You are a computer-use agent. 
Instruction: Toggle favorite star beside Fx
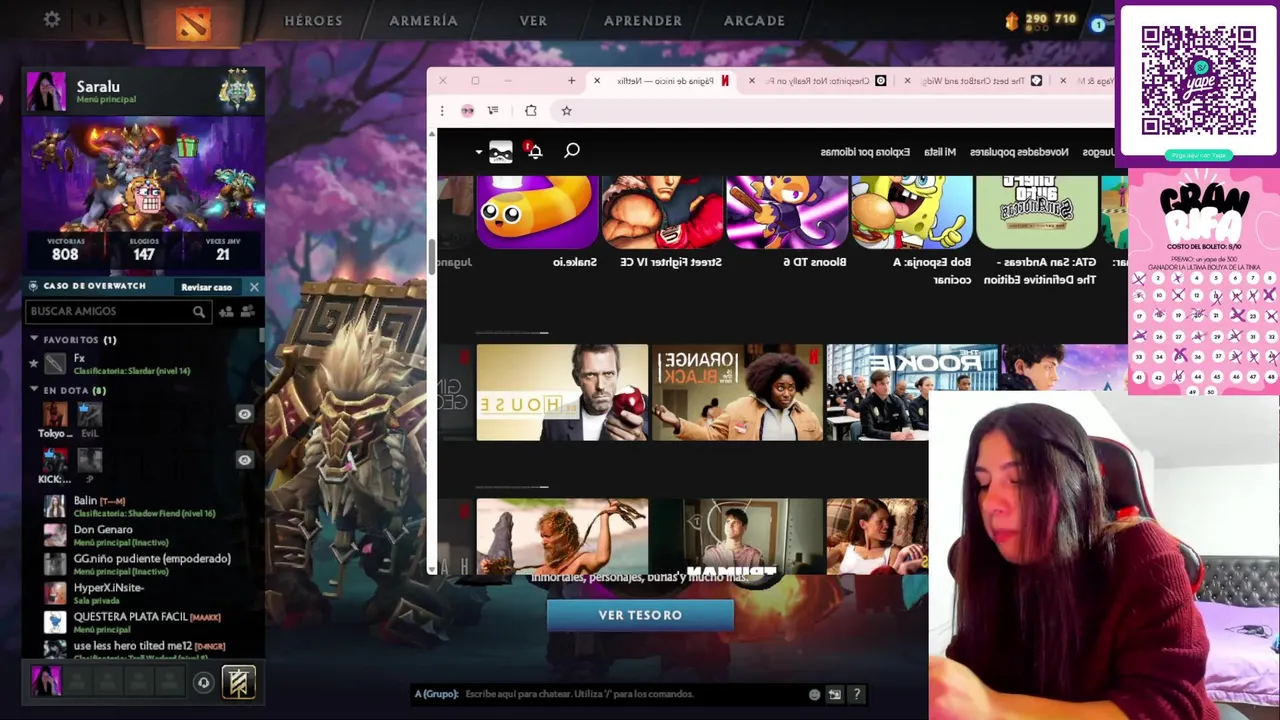(34, 363)
